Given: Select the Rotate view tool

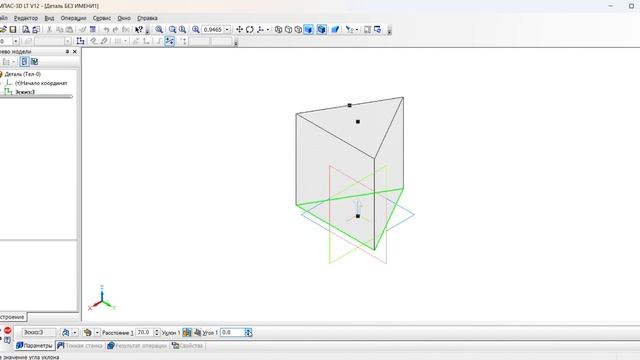Looking at the screenshot, I should coord(250,29).
